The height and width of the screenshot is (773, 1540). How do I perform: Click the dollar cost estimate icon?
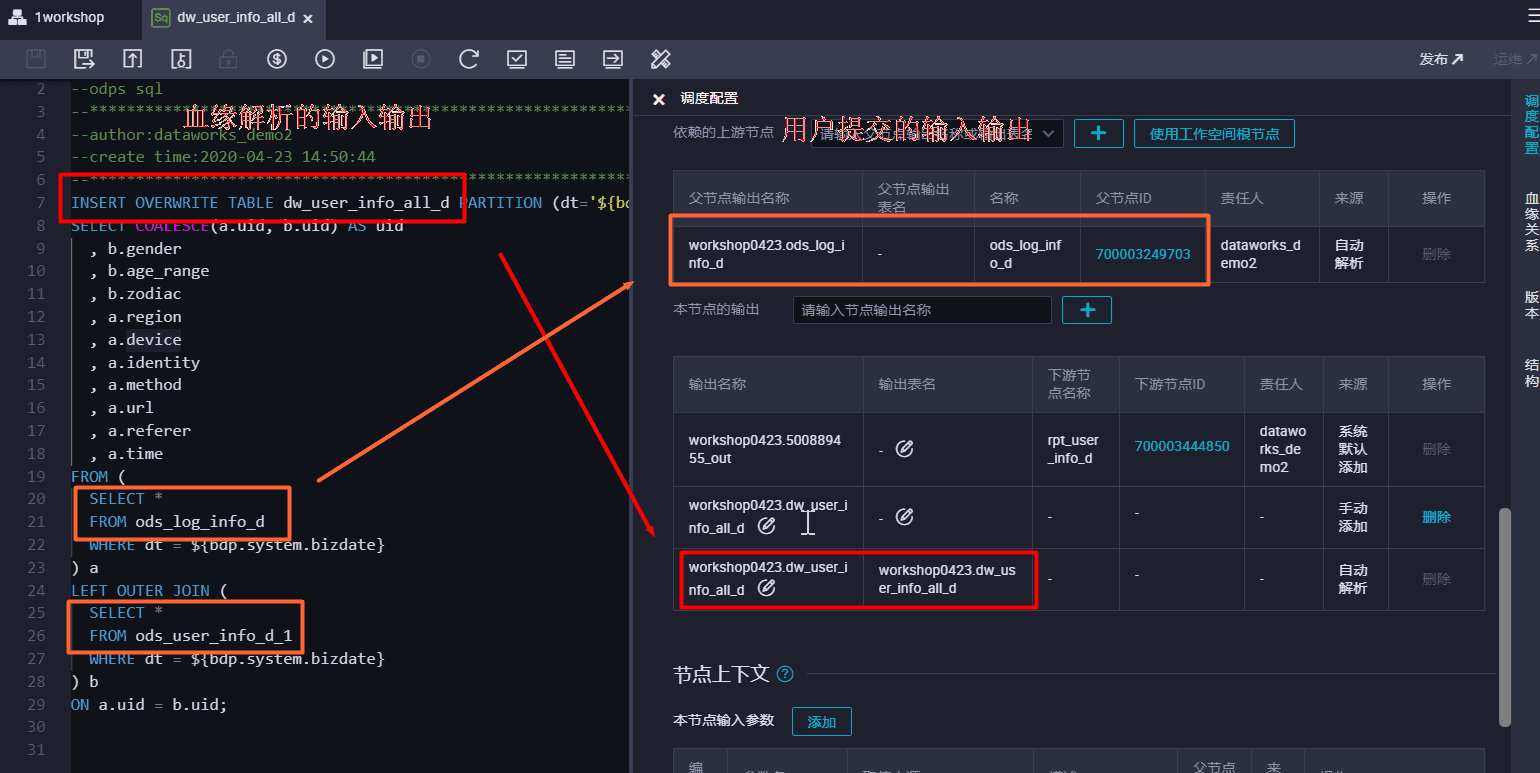point(277,59)
